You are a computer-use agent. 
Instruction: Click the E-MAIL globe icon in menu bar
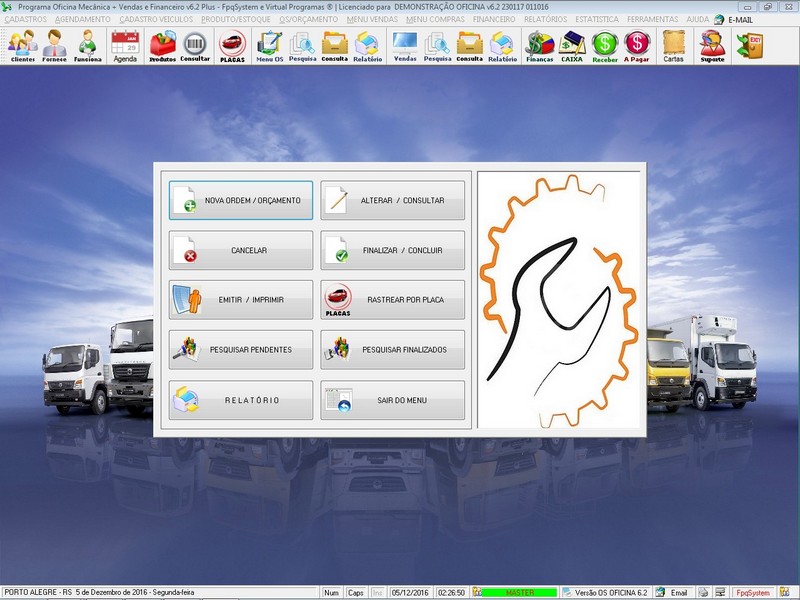tap(719, 19)
